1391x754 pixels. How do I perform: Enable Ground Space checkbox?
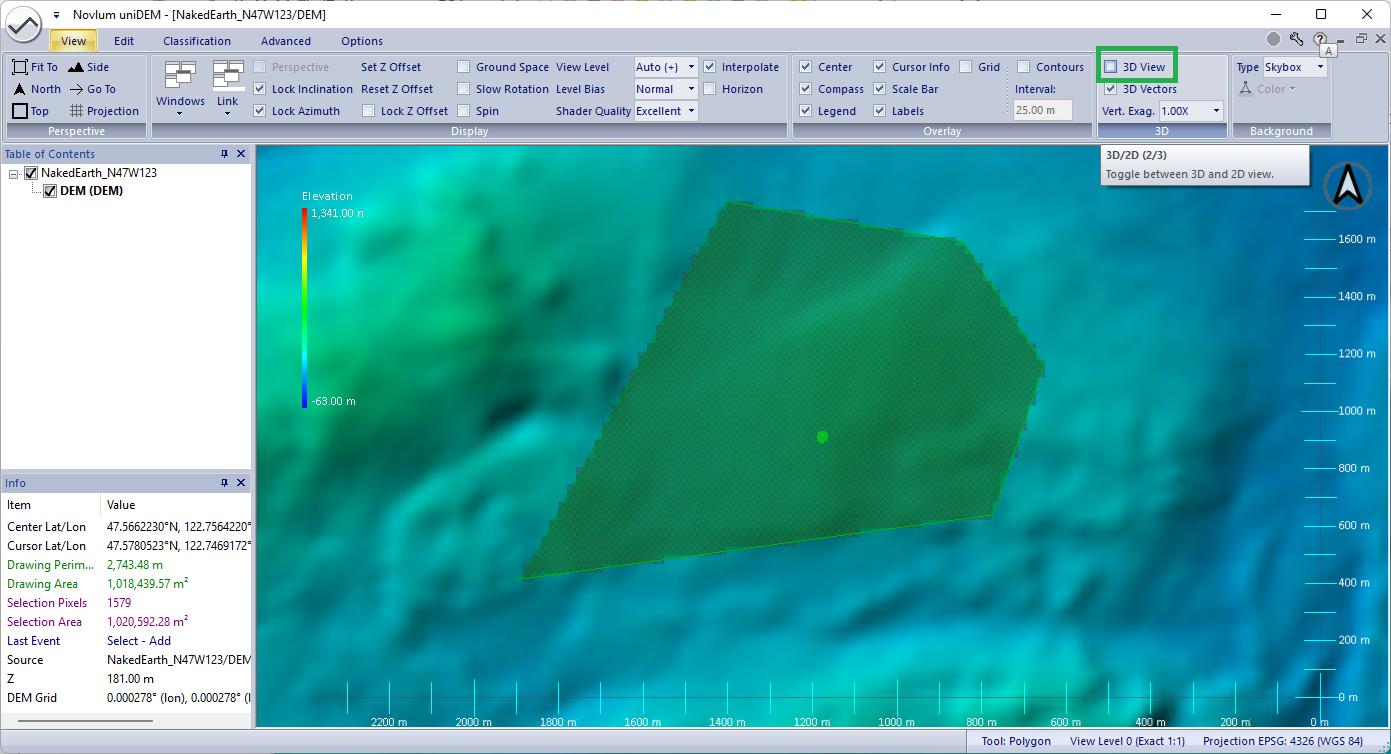coord(464,67)
